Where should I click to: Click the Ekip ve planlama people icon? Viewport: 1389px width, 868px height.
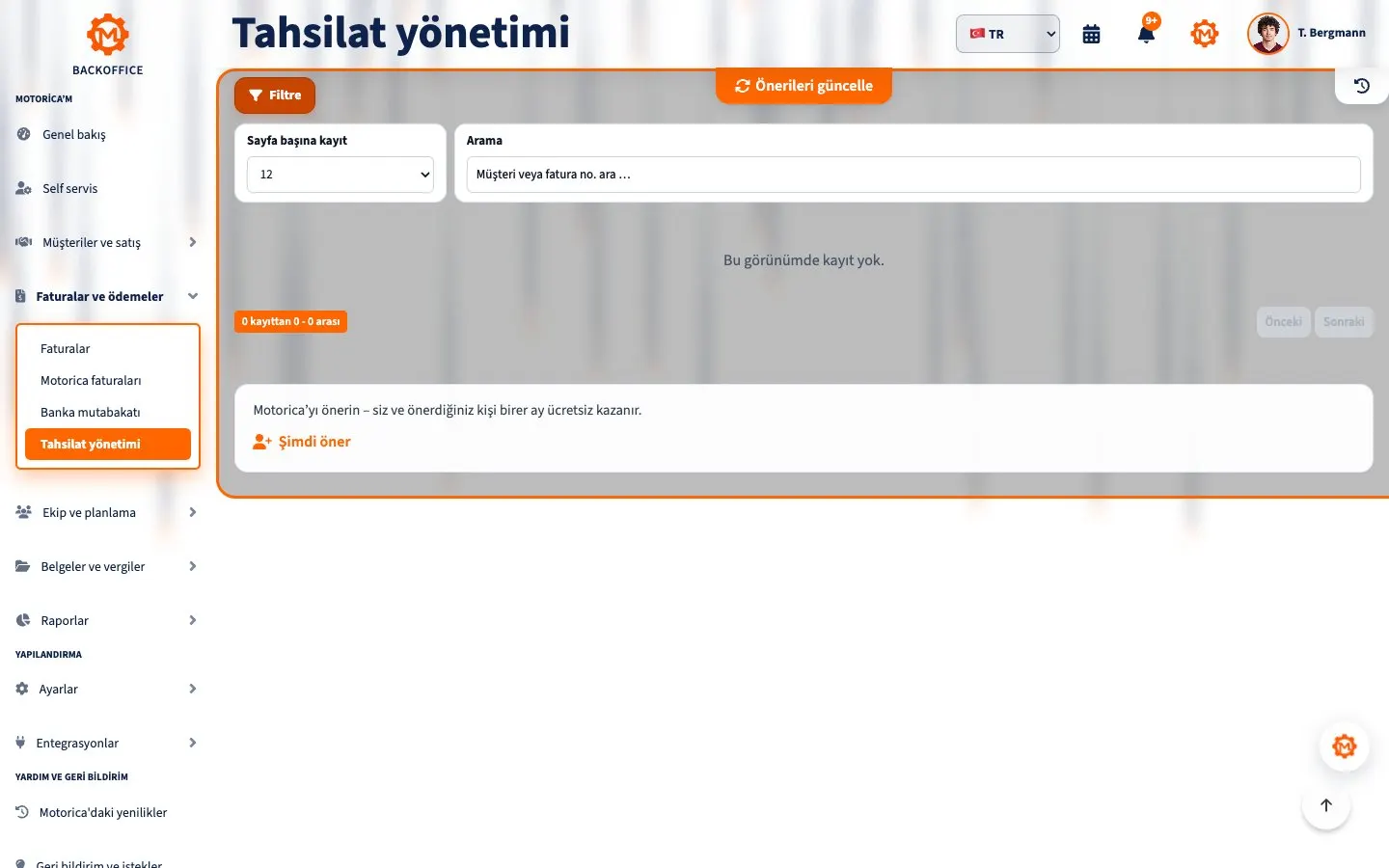(24, 512)
